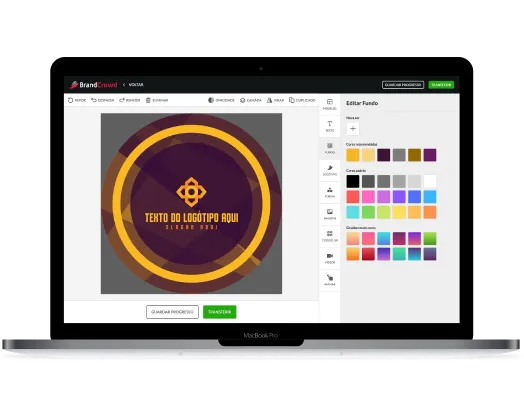Viewport: 524px width, 419px height.
Task: Select the logo text on the canvas
Action: click(x=191, y=218)
